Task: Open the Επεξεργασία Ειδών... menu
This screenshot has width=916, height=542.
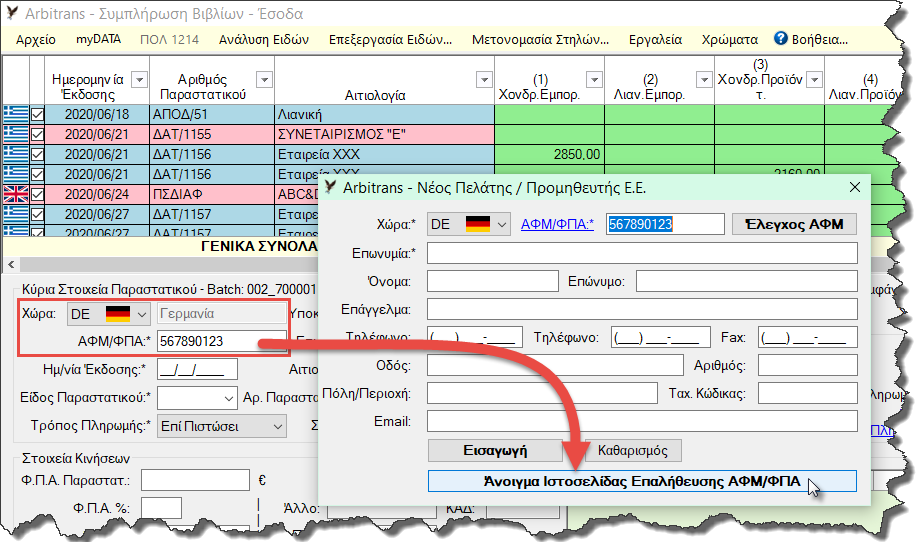Action: [x=390, y=40]
